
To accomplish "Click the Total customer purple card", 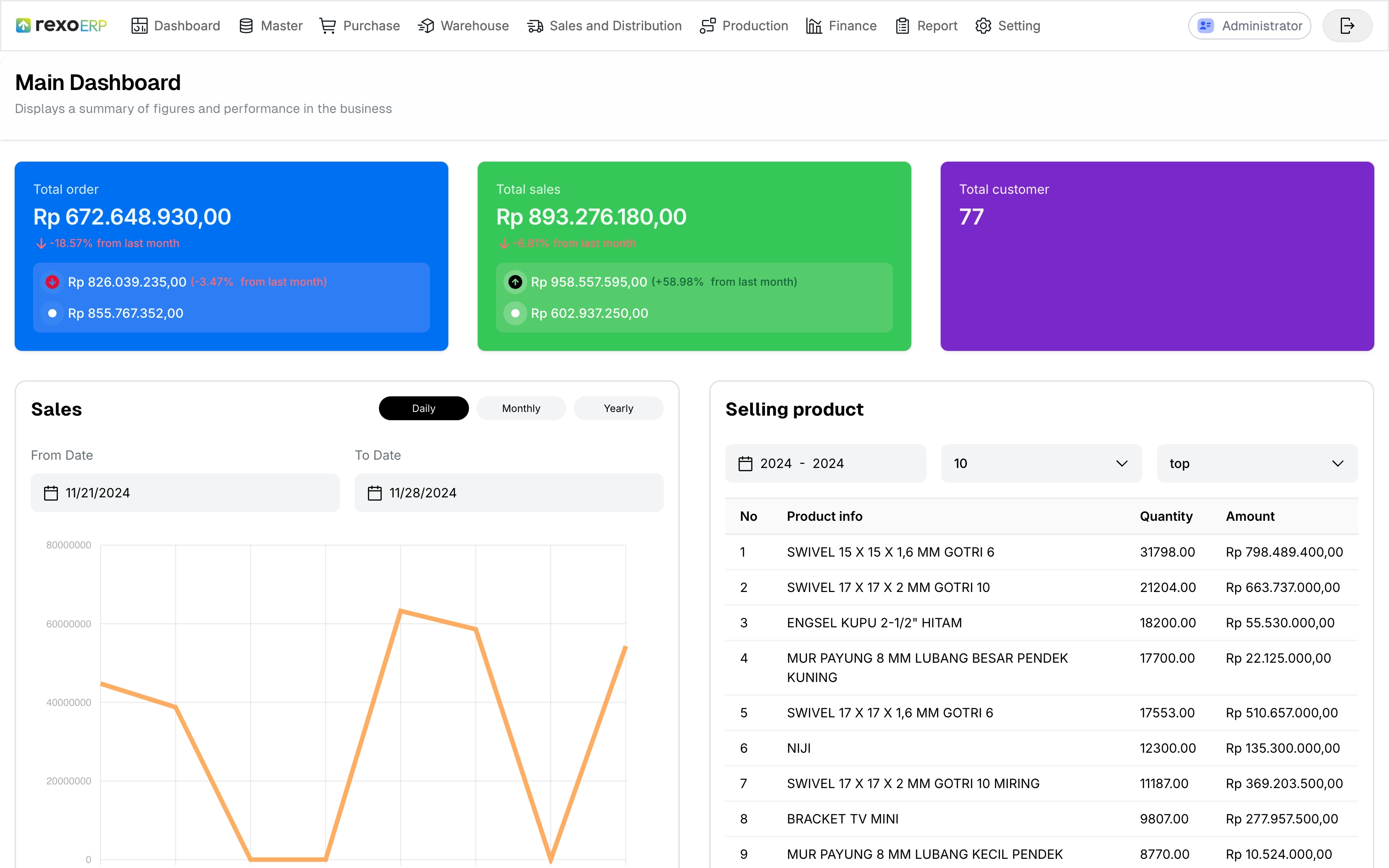I will pos(1157,256).
